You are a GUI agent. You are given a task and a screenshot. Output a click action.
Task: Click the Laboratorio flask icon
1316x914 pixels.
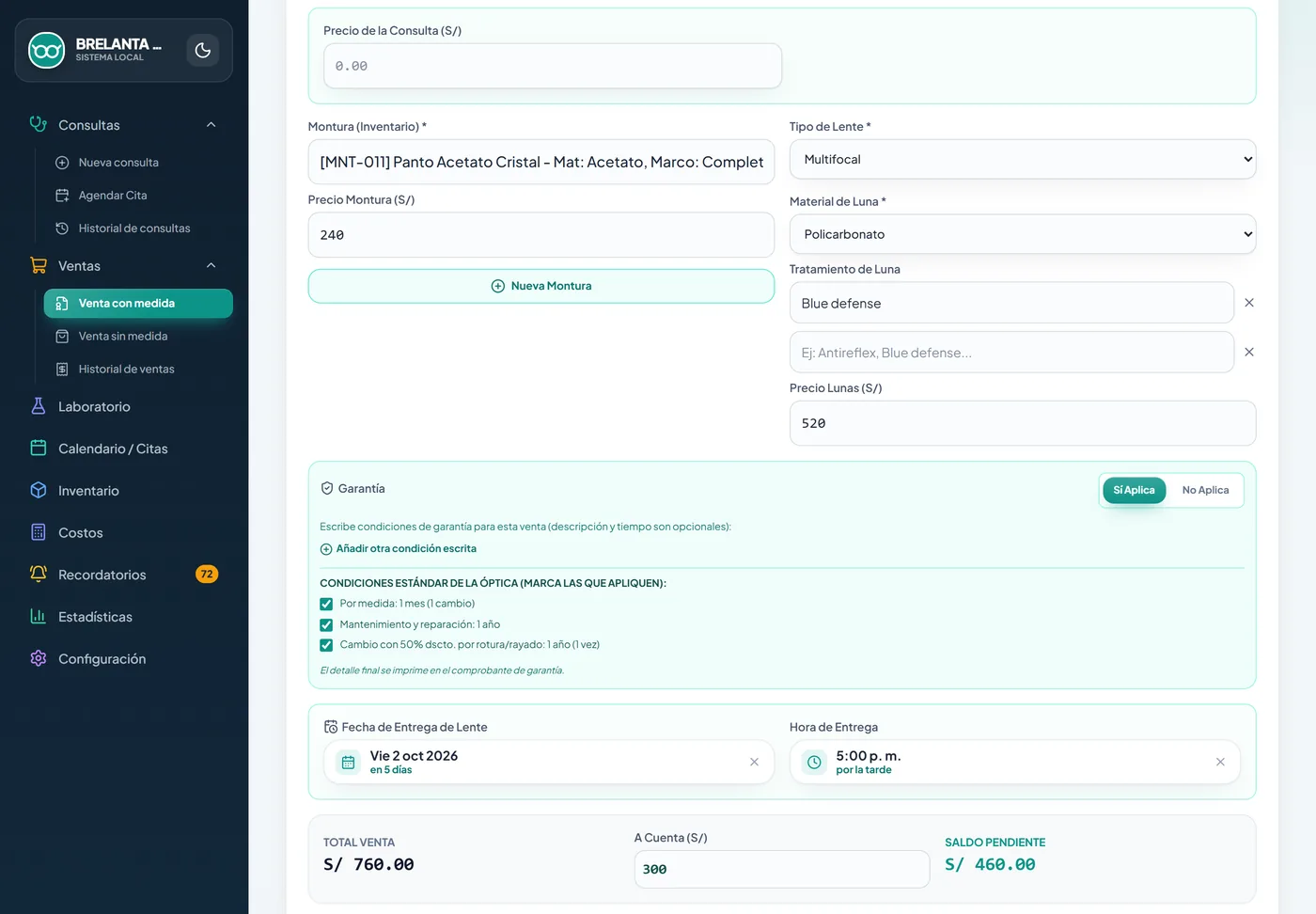point(39,406)
